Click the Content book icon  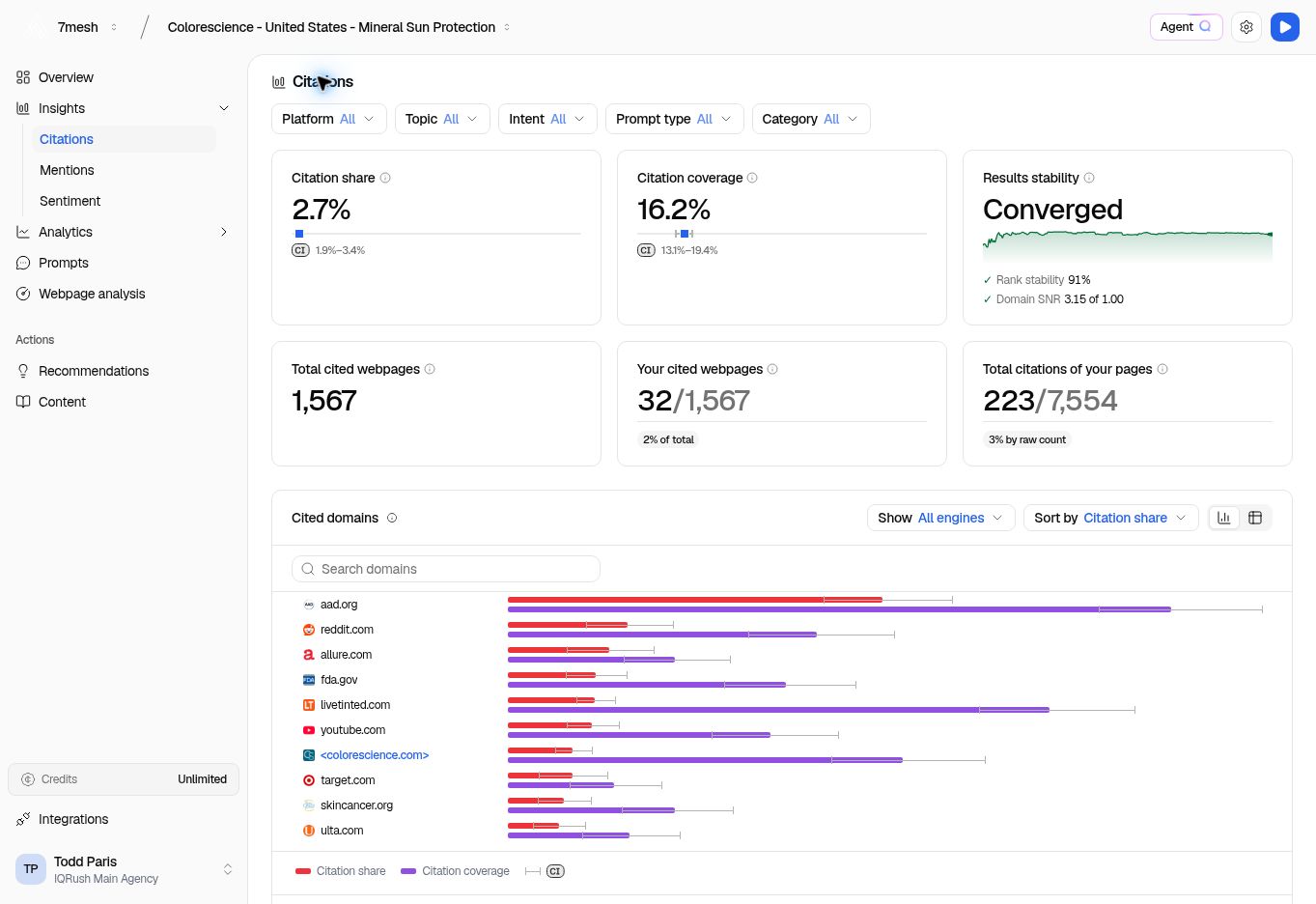pos(23,402)
